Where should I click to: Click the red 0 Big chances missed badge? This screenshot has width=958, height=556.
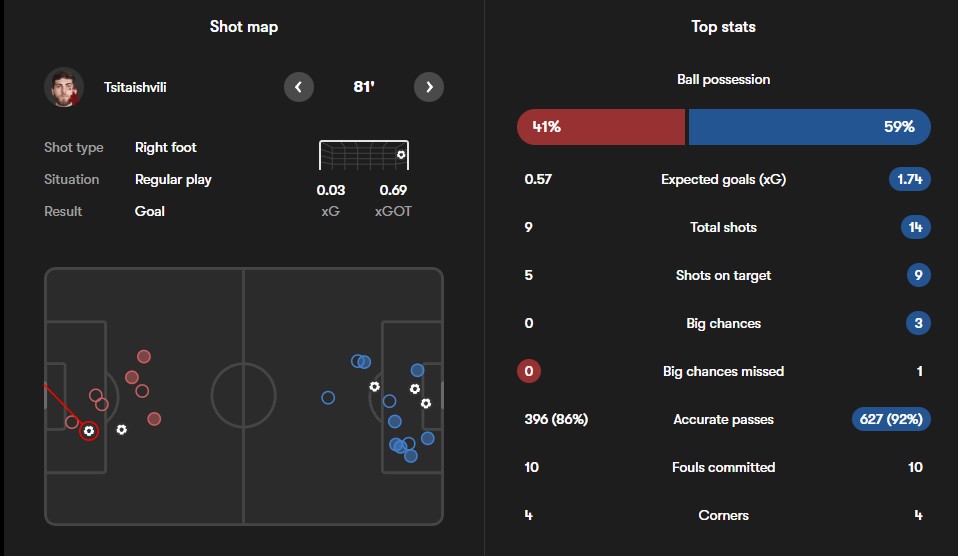[x=529, y=371]
